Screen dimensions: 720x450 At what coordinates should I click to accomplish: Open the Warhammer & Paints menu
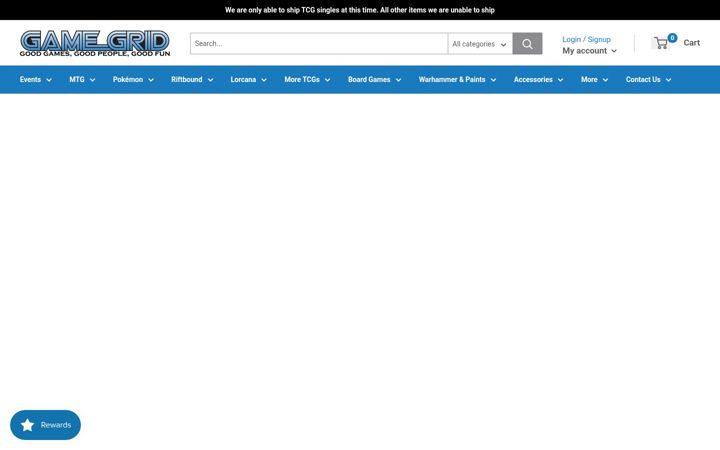(452, 79)
